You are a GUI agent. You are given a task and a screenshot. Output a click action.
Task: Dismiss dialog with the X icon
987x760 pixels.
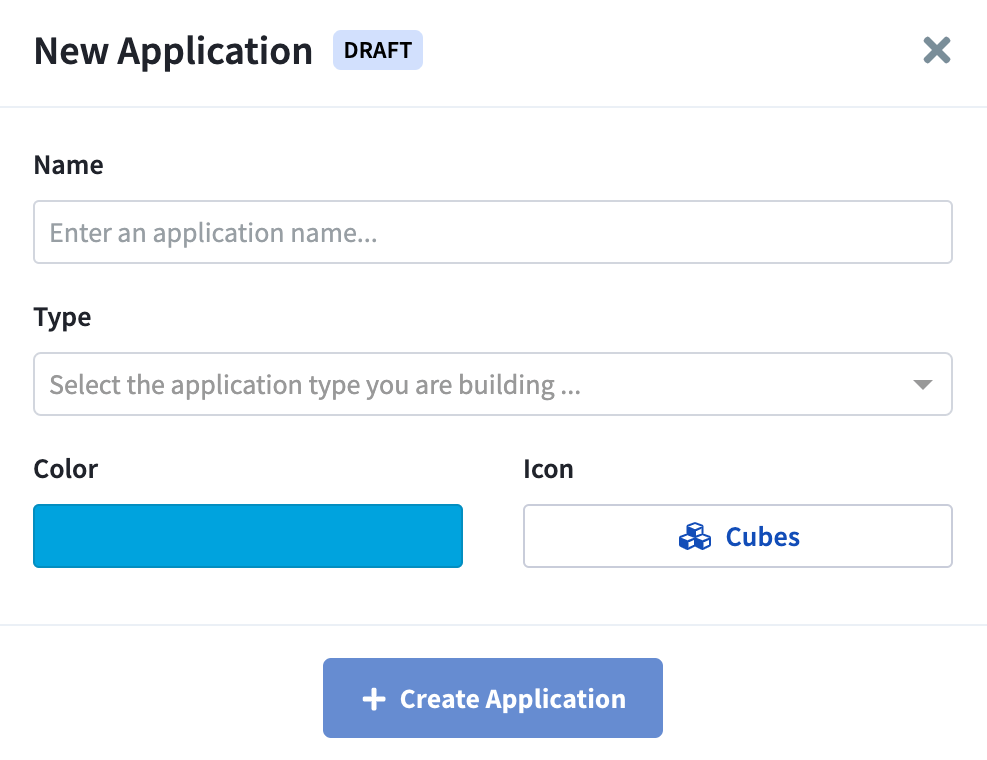tap(936, 50)
